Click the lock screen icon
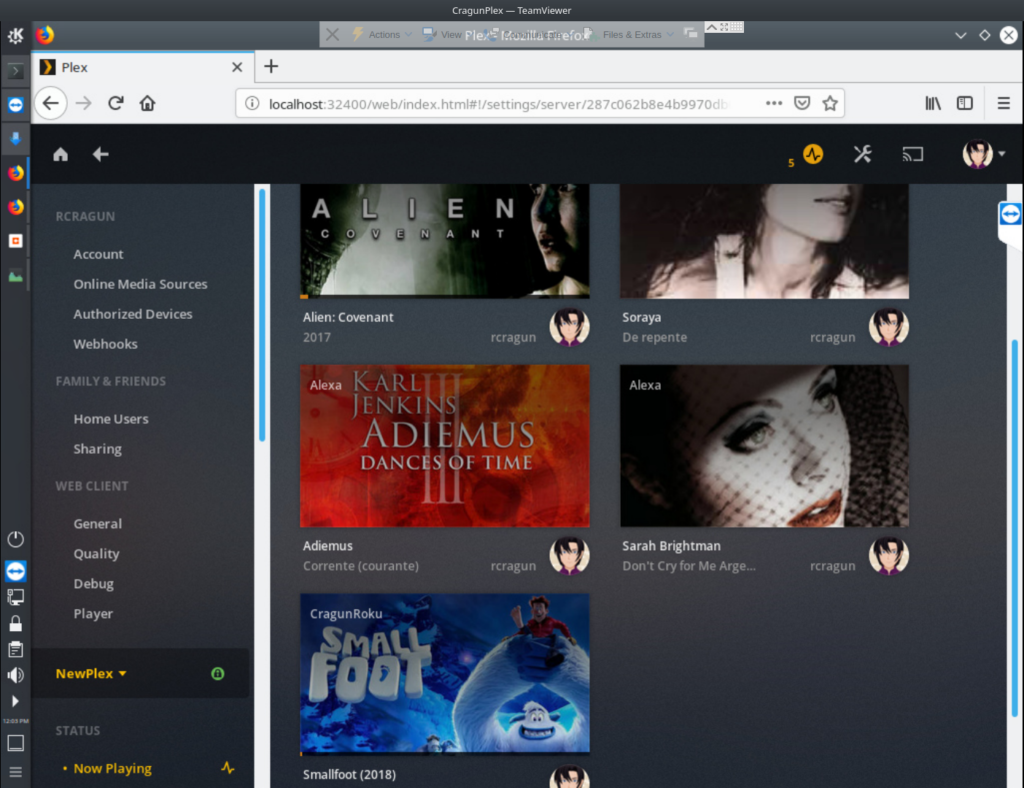The image size is (1024, 788). click(16, 623)
